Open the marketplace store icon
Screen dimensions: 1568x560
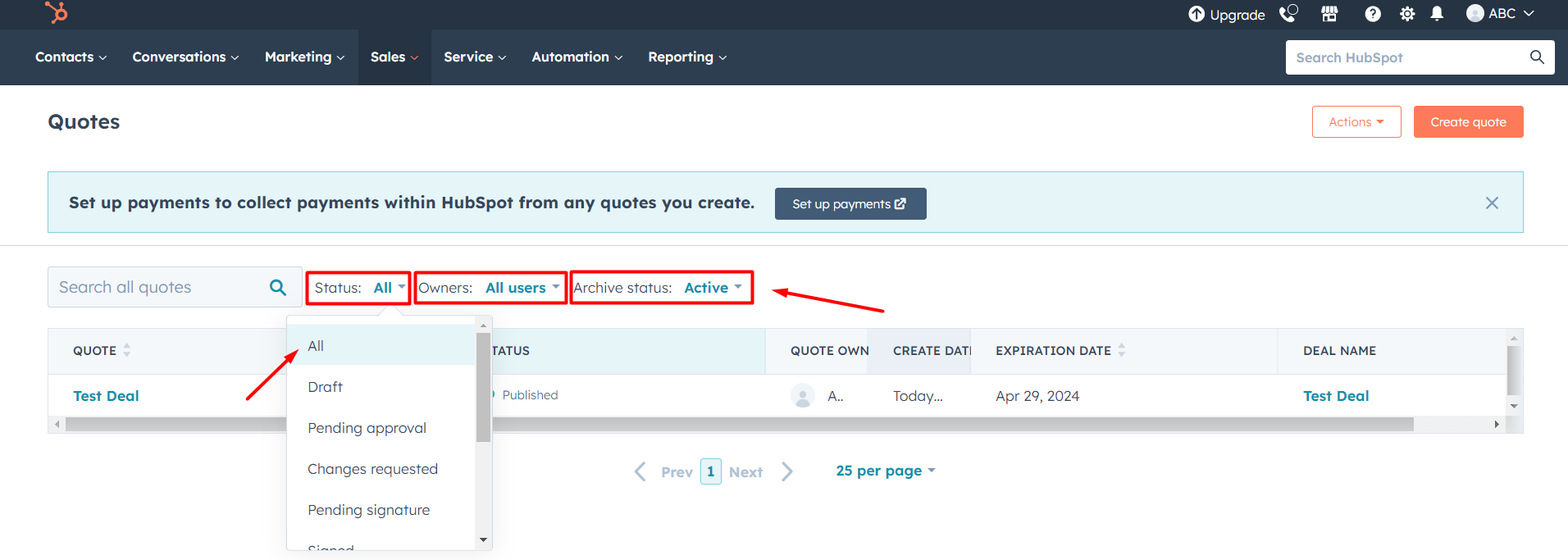[x=1329, y=14]
